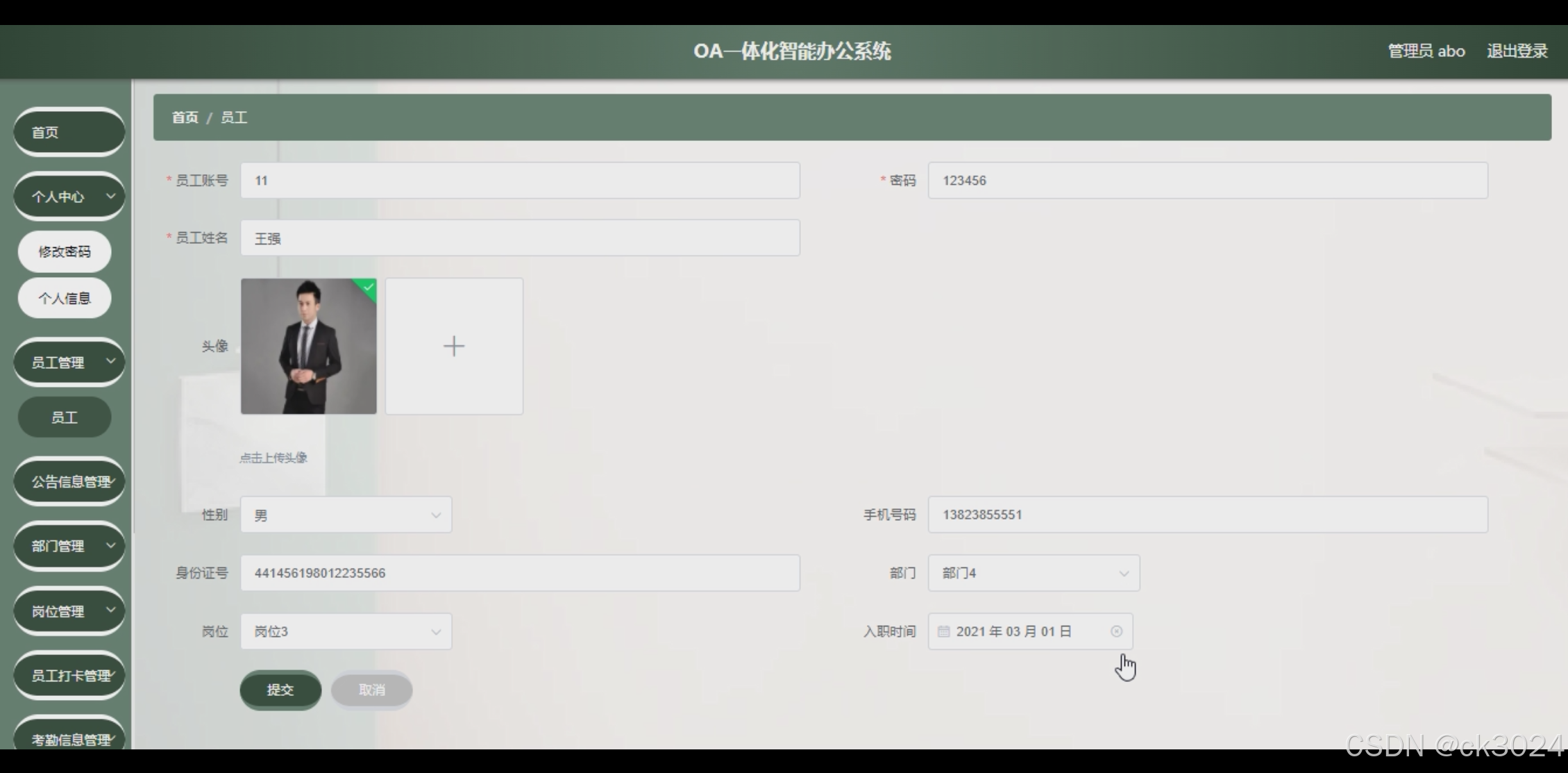Viewport: 1568px width, 773px height.
Task: Click the plus tile to add another avatar
Action: pyautogui.click(x=453, y=345)
